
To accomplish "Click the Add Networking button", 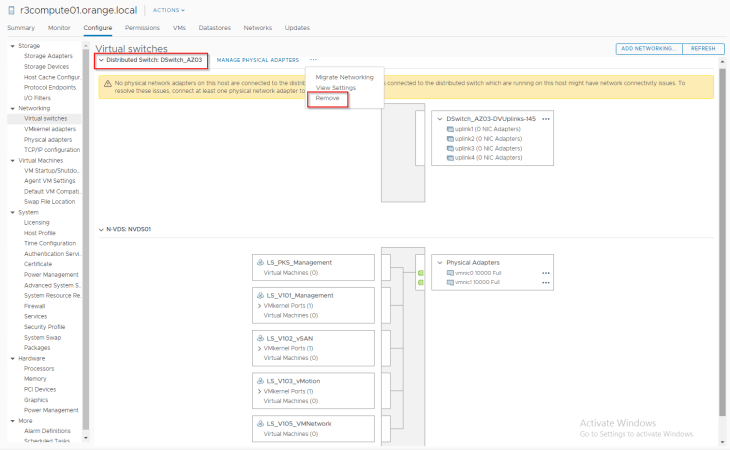I will [649, 48].
